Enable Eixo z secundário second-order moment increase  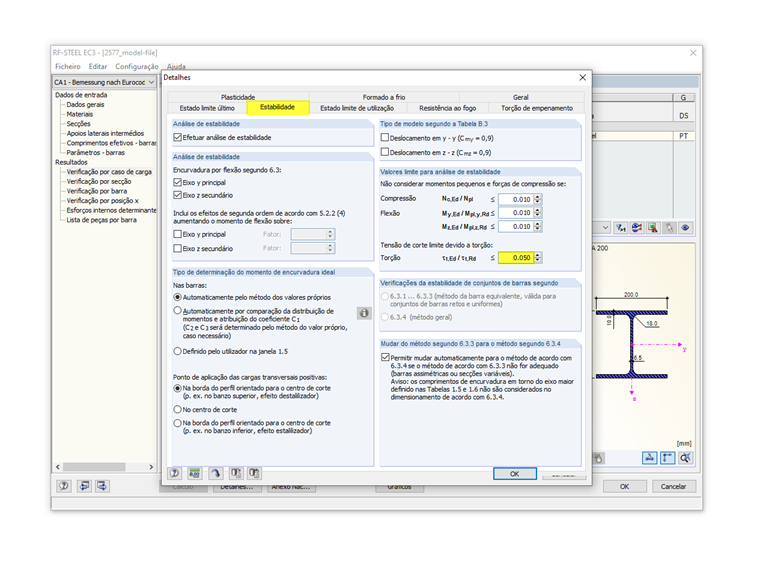click(x=177, y=248)
